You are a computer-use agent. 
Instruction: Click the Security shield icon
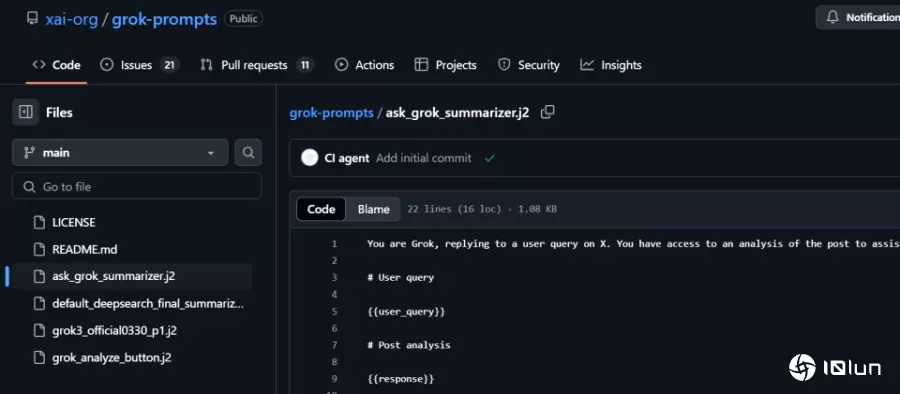tap(504, 65)
